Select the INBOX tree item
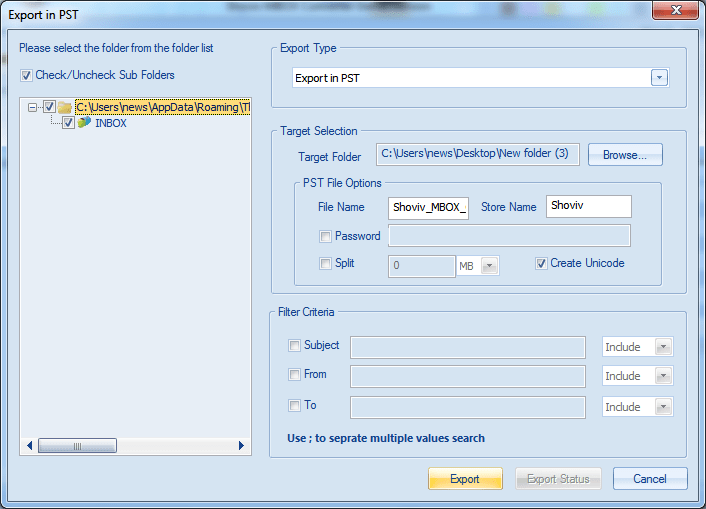 click(x=110, y=123)
